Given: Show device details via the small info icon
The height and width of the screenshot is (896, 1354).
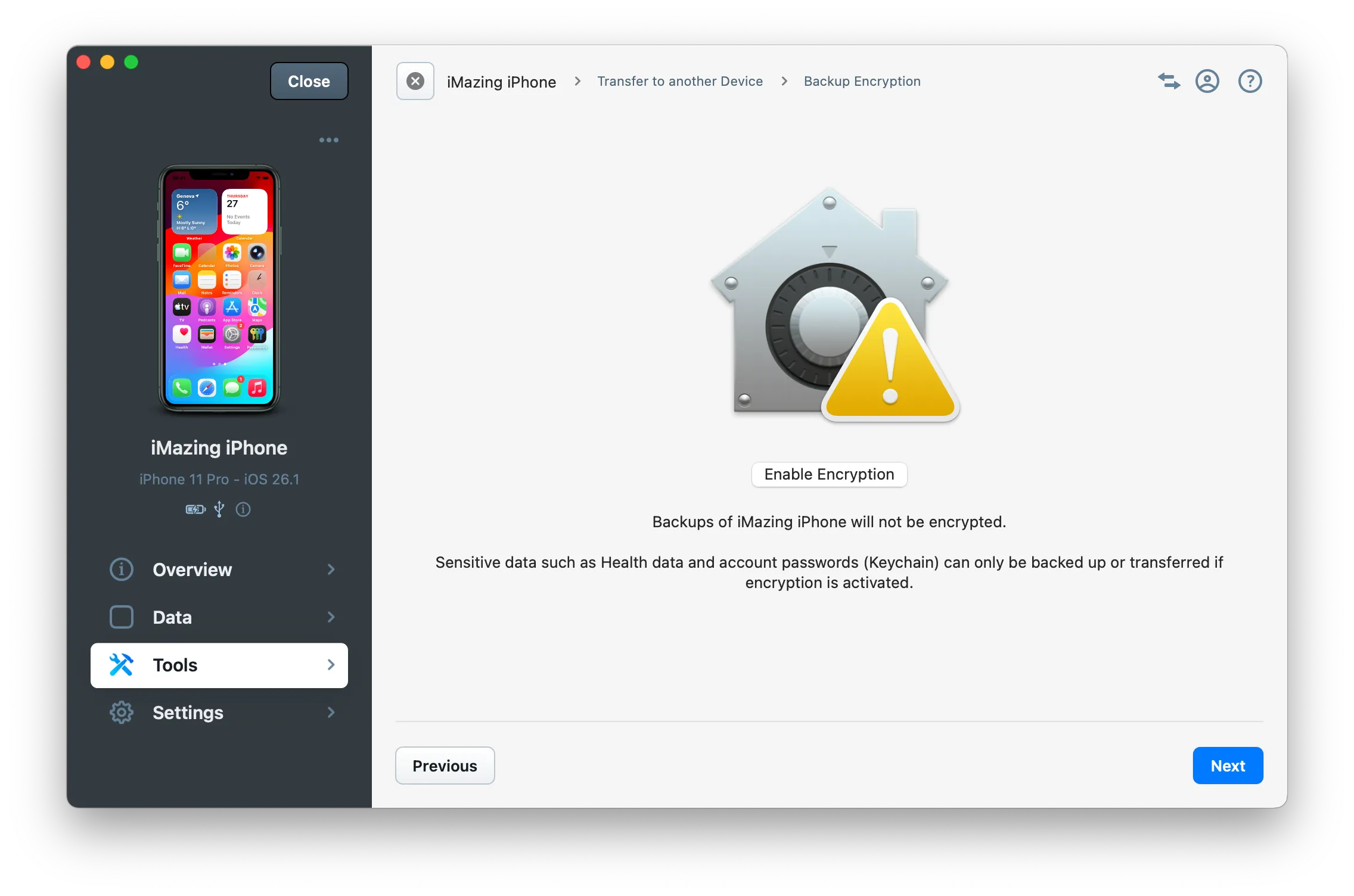Looking at the screenshot, I should click(x=243, y=509).
